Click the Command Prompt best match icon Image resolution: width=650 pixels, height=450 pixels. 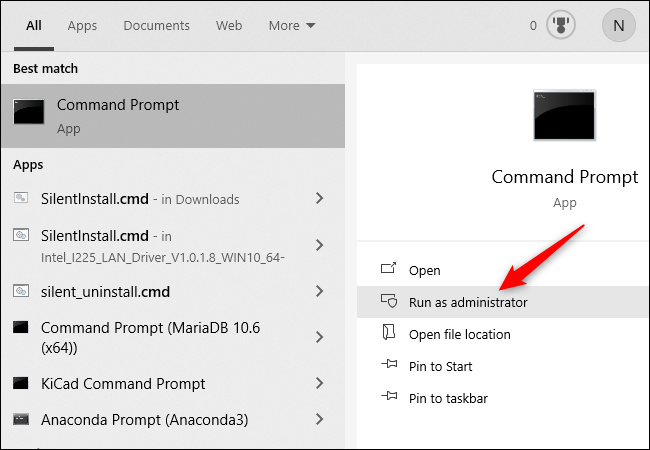pos(29,111)
